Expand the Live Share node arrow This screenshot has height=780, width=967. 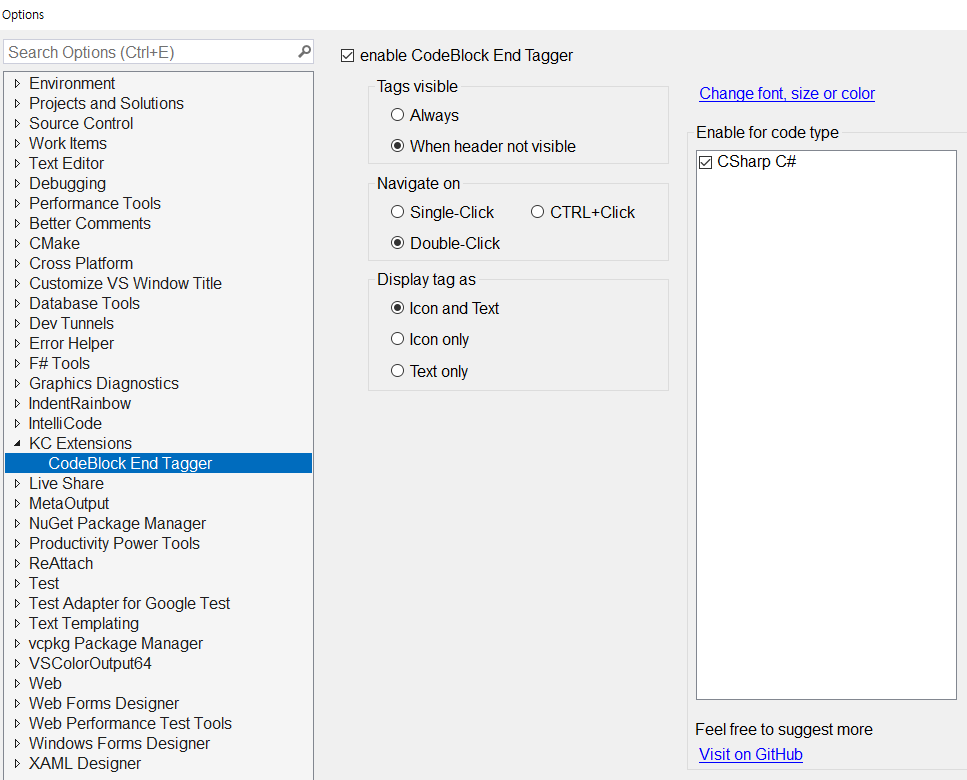point(17,483)
